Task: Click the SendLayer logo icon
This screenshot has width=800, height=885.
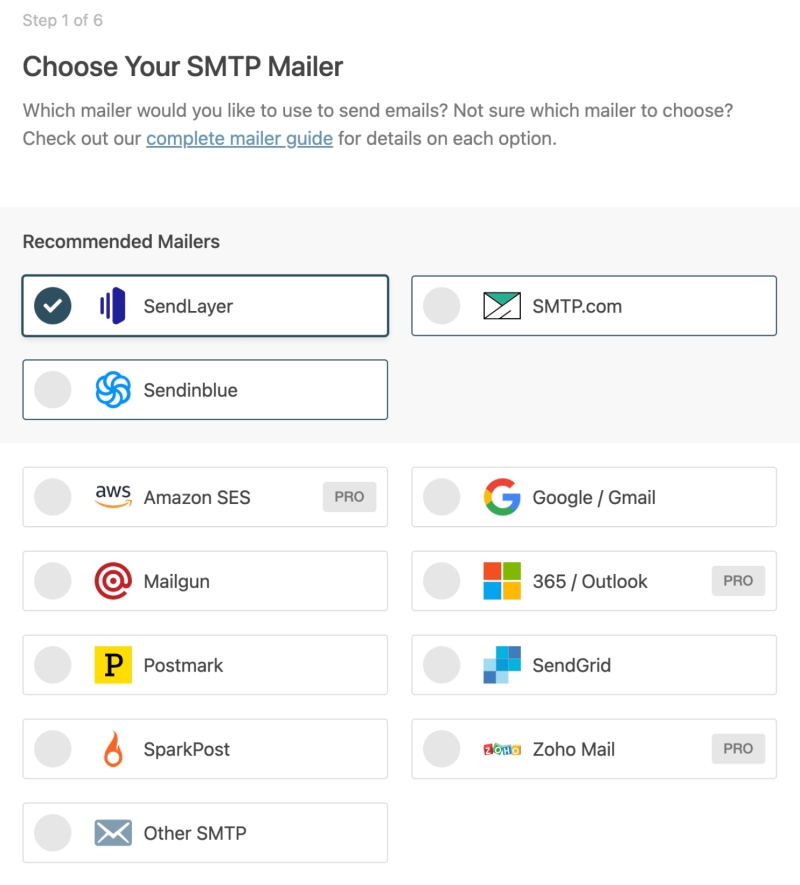Action: point(114,305)
